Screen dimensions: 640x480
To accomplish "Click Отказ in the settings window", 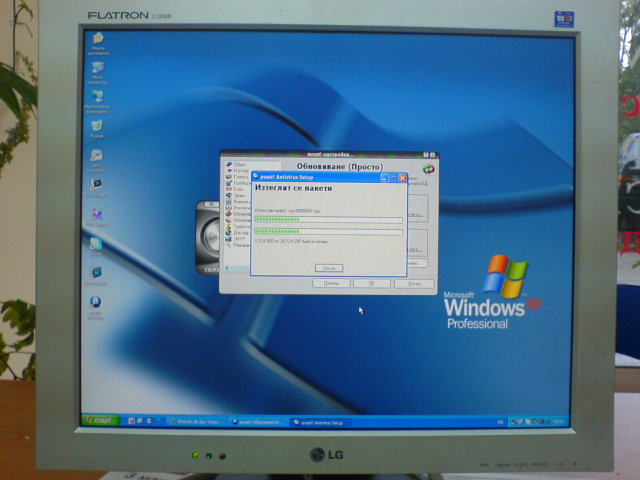I will pyautogui.click(x=410, y=283).
